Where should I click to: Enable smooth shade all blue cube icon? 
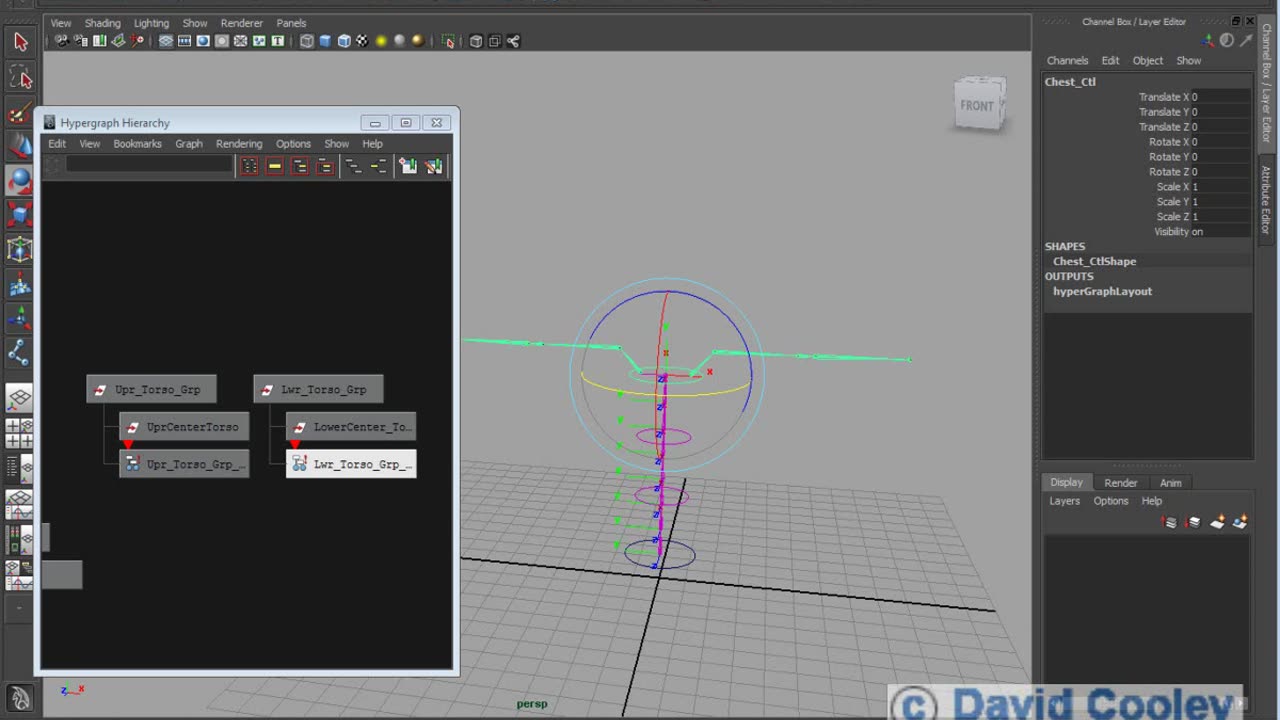[x=325, y=41]
